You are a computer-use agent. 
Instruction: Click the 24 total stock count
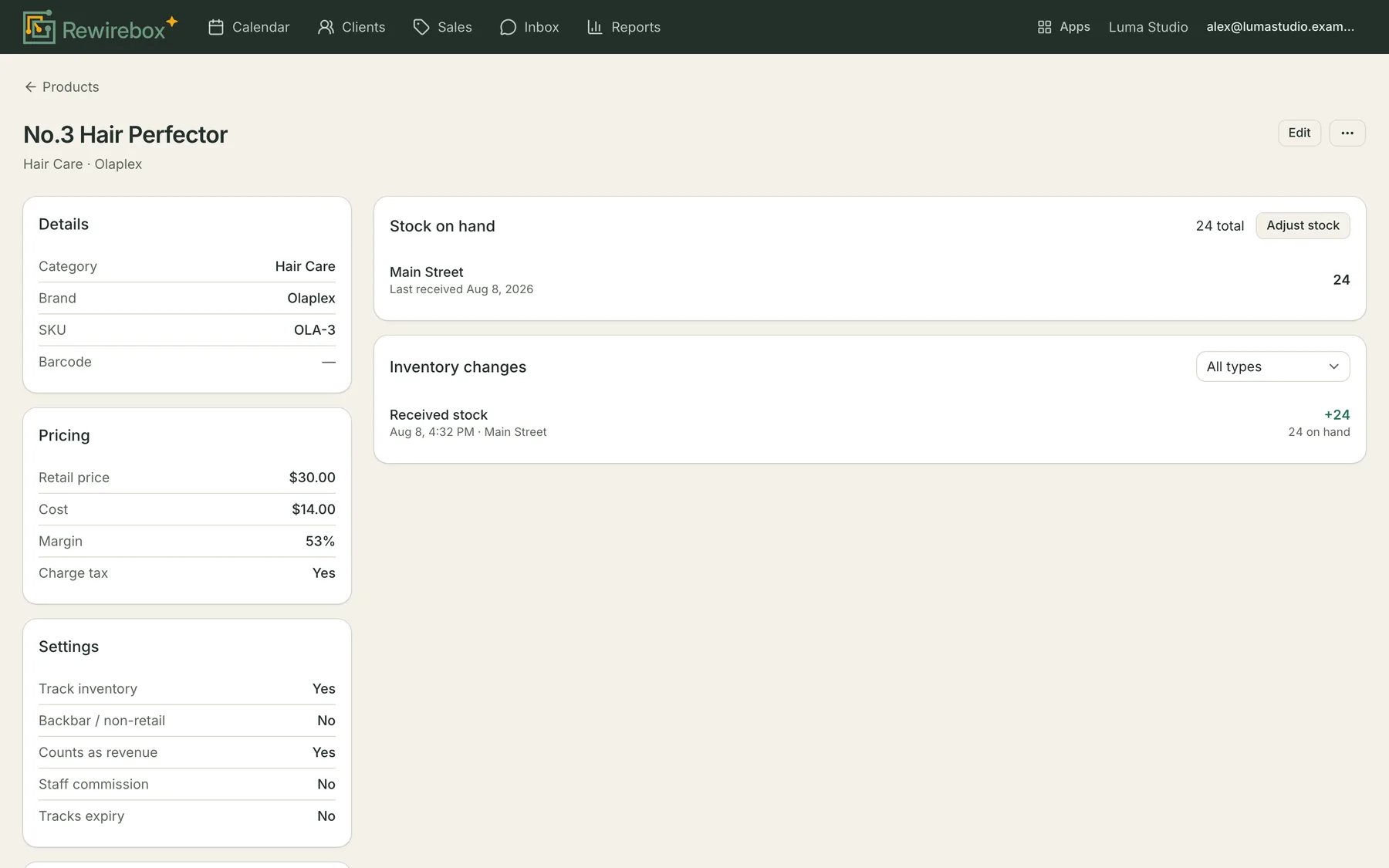click(x=1220, y=226)
